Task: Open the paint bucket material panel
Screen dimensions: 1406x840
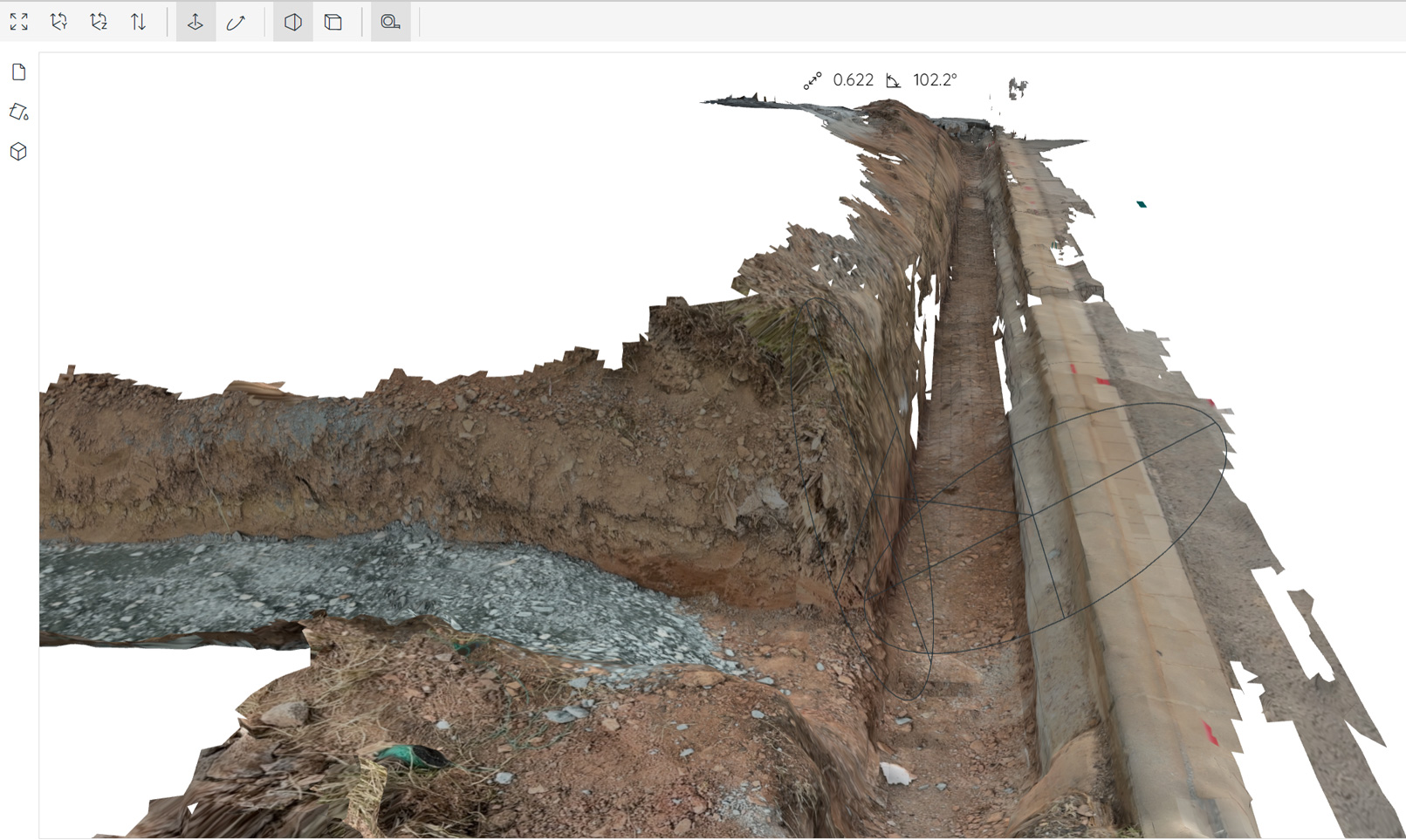Action: (x=19, y=112)
